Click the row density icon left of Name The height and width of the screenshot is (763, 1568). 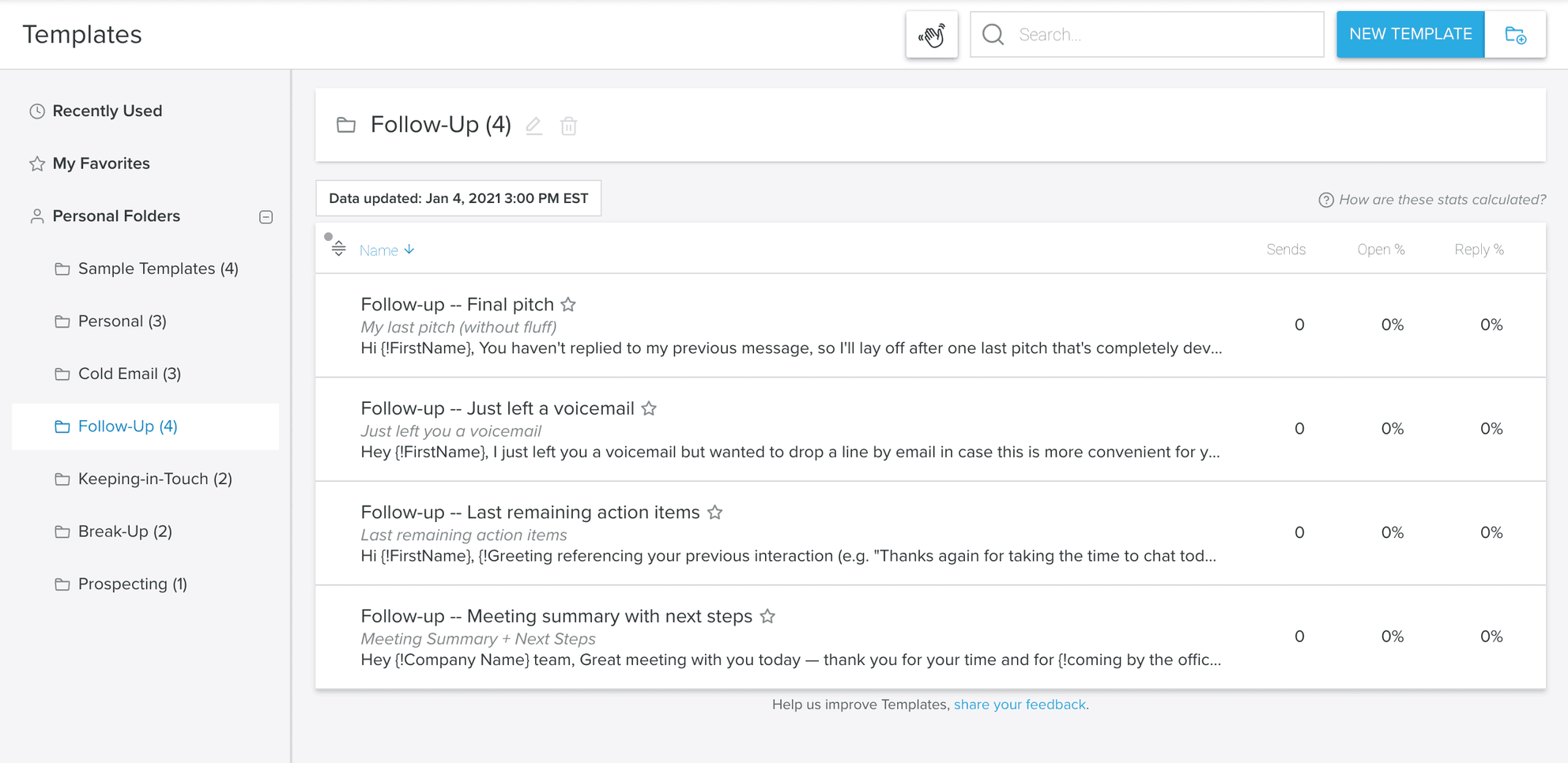click(x=338, y=247)
